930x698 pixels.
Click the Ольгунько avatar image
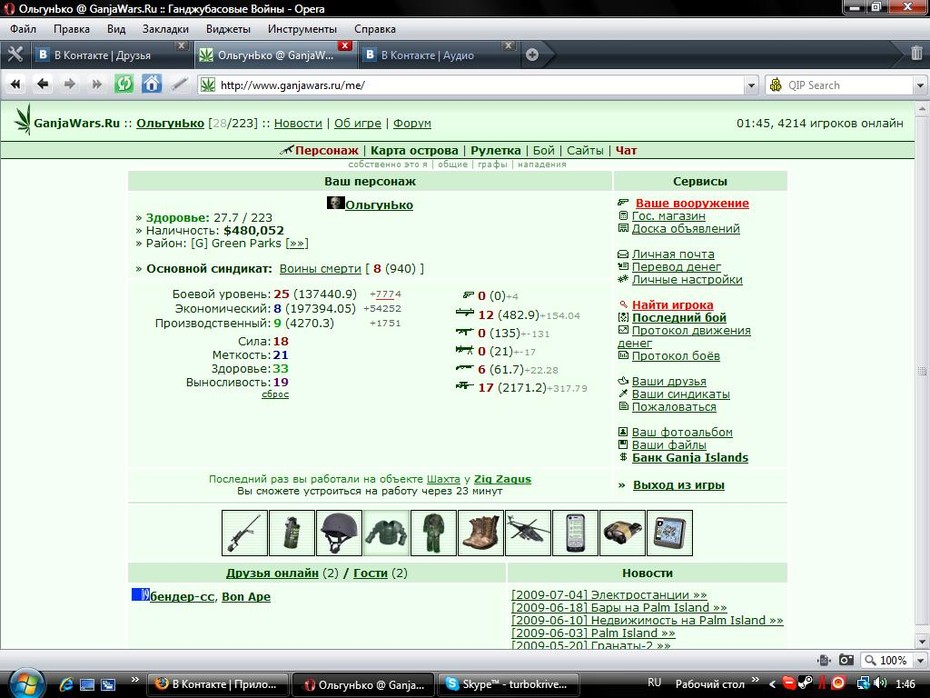click(336, 203)
